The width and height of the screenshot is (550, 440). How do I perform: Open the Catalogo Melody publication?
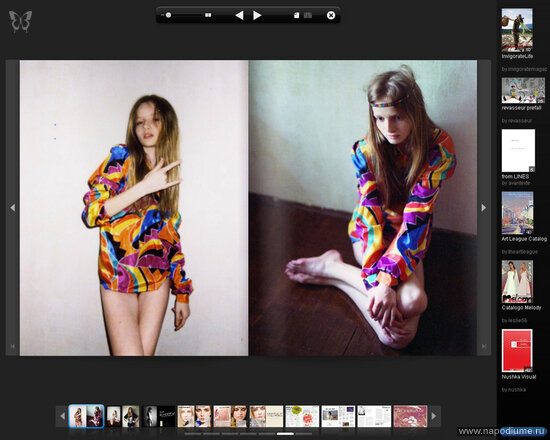517,282
